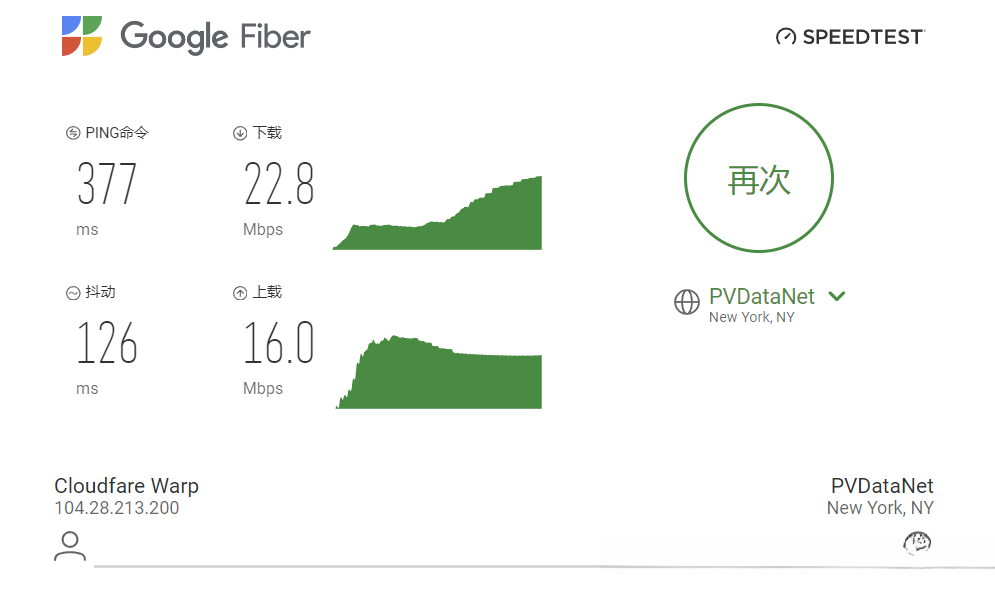The width and height of the screenshot is (995, 598).
Task: Click the upload speed graph
Action: tap(438, 372)
